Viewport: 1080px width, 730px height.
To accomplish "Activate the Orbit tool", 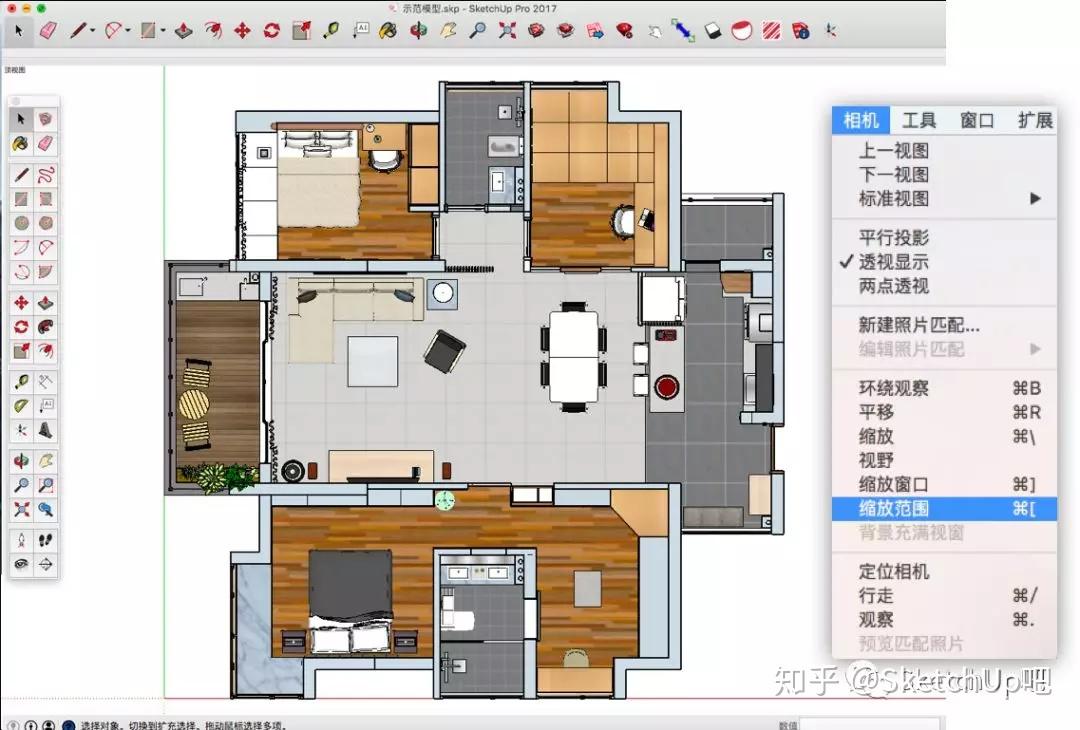I will (417, 31).
